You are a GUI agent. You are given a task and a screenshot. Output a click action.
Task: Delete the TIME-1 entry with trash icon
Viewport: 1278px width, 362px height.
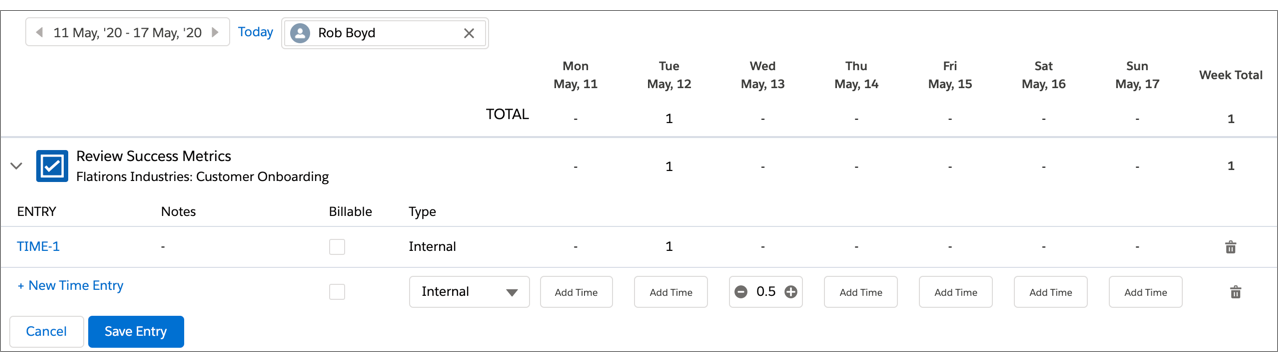1231,247
